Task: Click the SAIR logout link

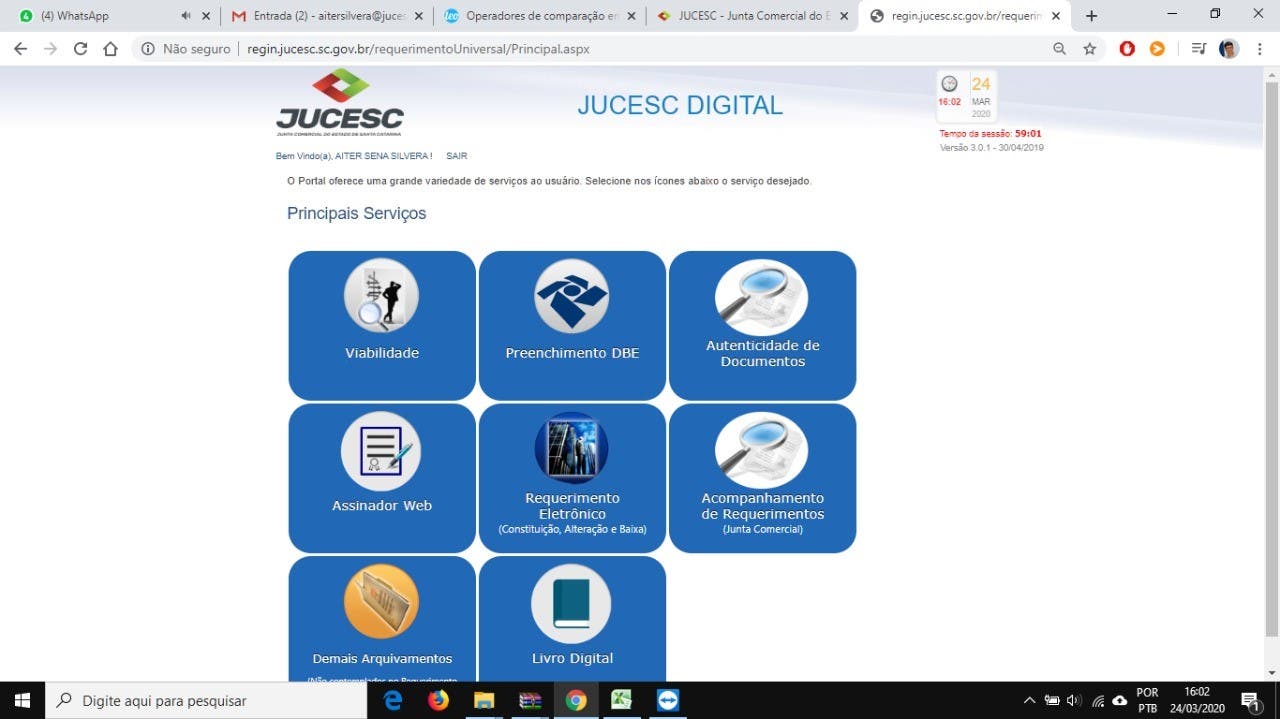Action: tap(456, 156)
